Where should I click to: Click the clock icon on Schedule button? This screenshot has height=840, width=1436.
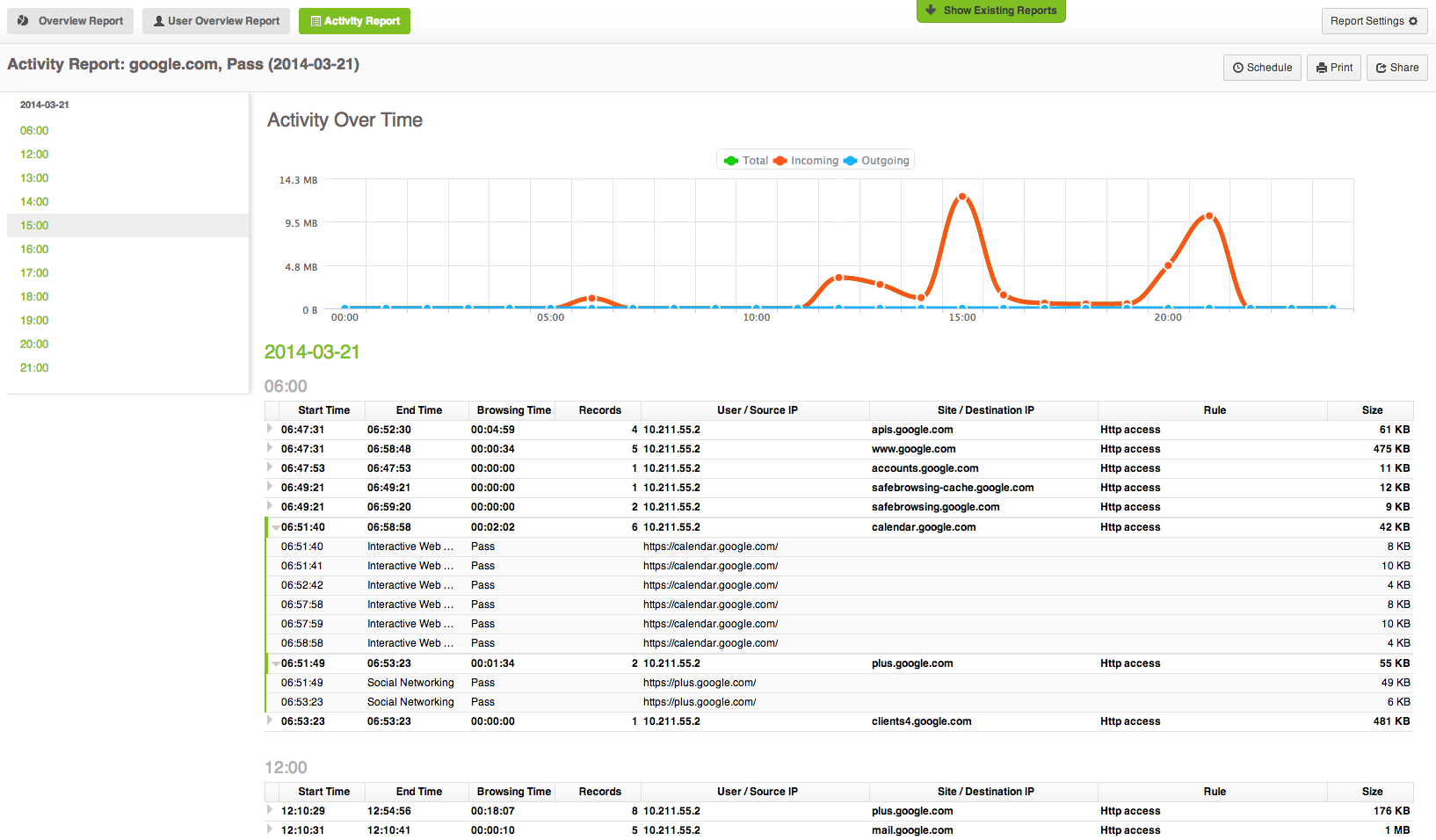point(1238,68)
